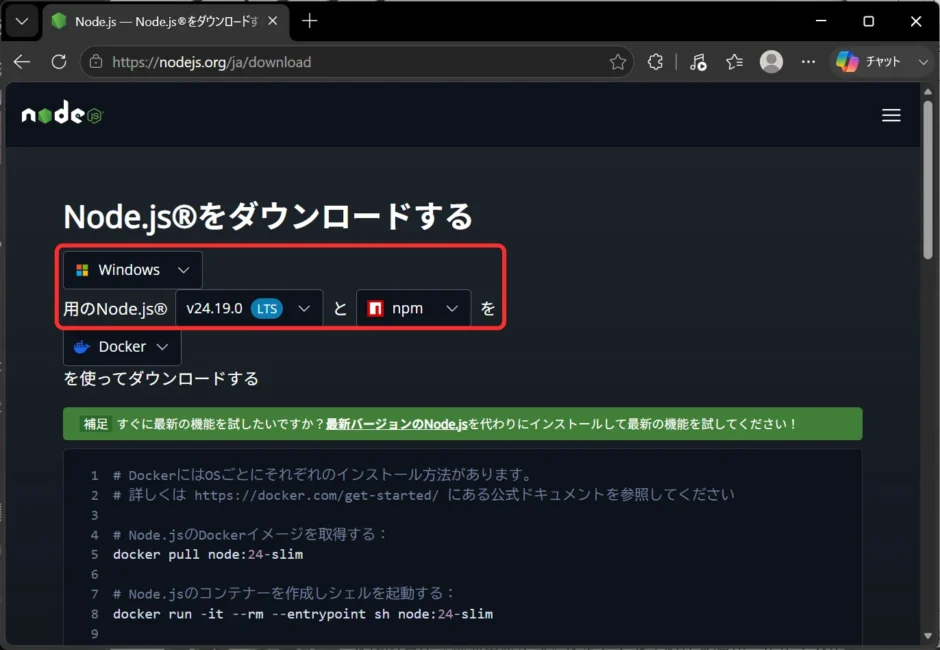Open the v24.19.0 LTS version dropdown
Viewport: 940px width, 650px height.
click(249, 308)
